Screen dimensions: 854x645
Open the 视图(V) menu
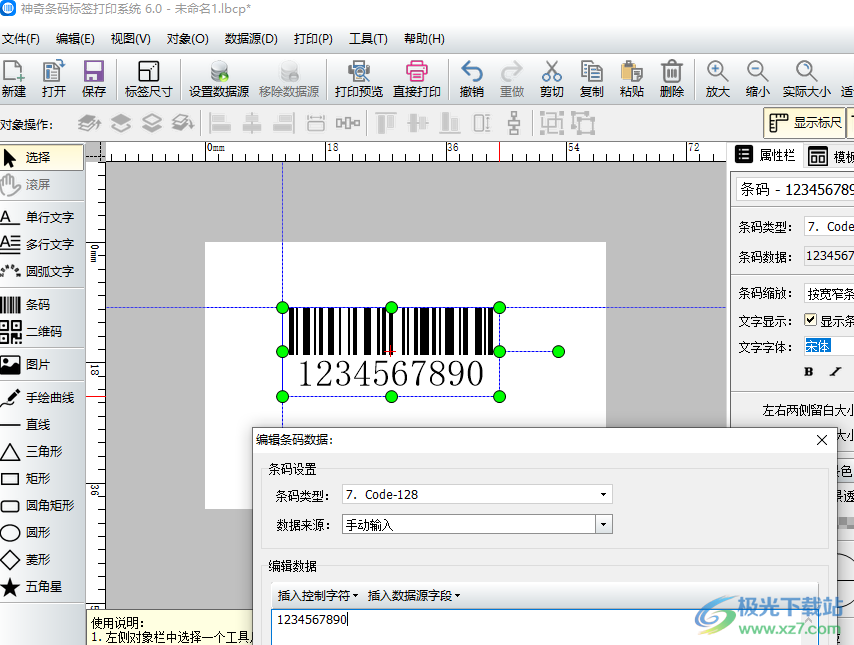pyautogui.click(x=131, y=39)
